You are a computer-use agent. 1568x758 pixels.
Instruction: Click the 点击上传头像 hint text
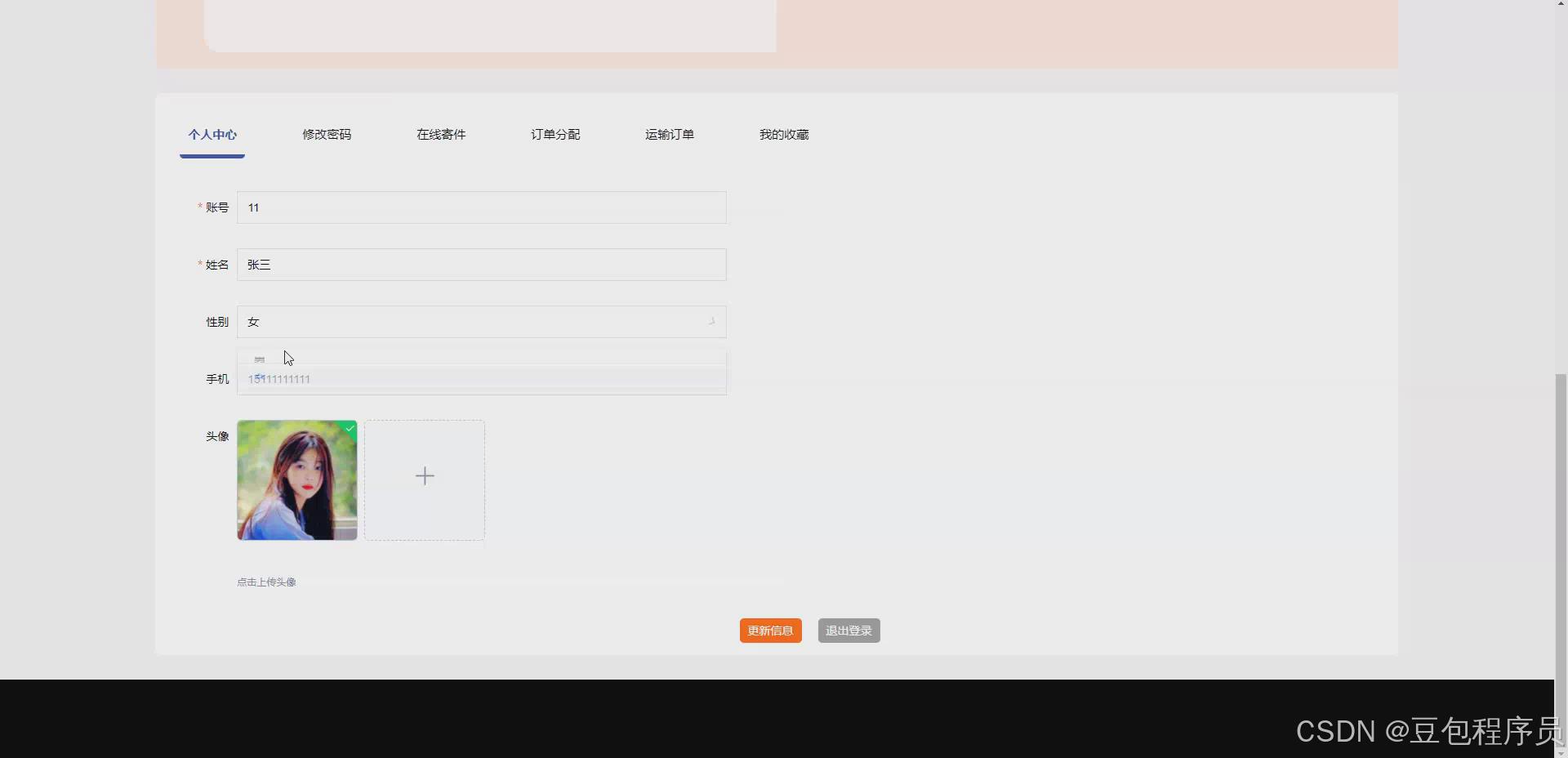tap(266, 582)
